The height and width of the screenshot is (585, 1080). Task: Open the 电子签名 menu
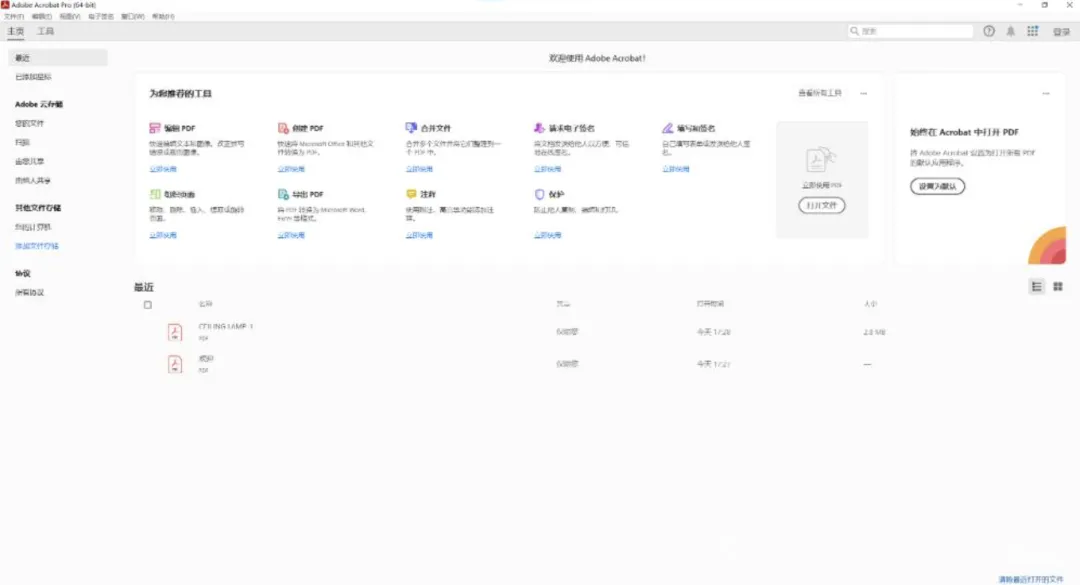(101, 17)
